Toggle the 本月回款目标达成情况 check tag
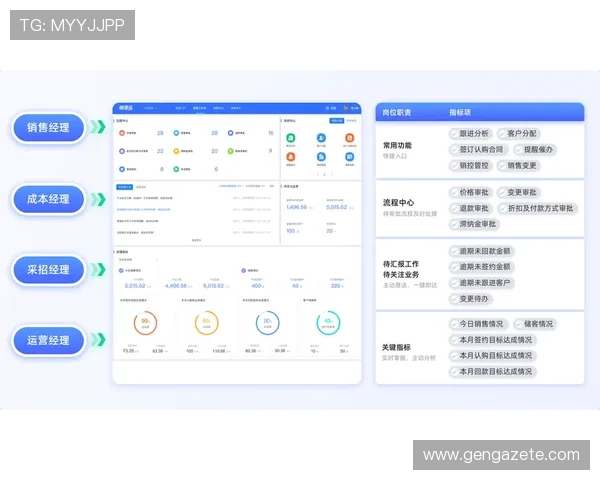The width and height of the screenshot is (600, 480). click(x=492, y=372)
